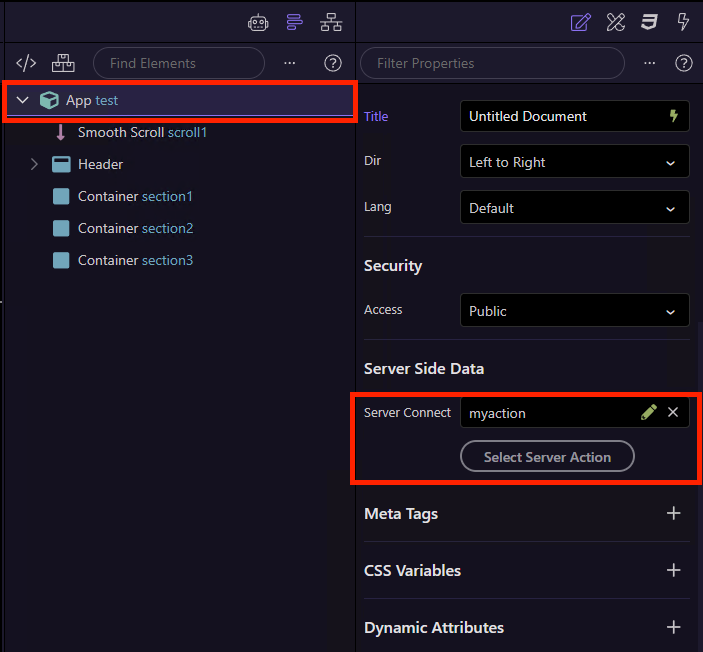Expand the Header tree node
The width and height of the screenshot is (703, 652).
(34, 164)
